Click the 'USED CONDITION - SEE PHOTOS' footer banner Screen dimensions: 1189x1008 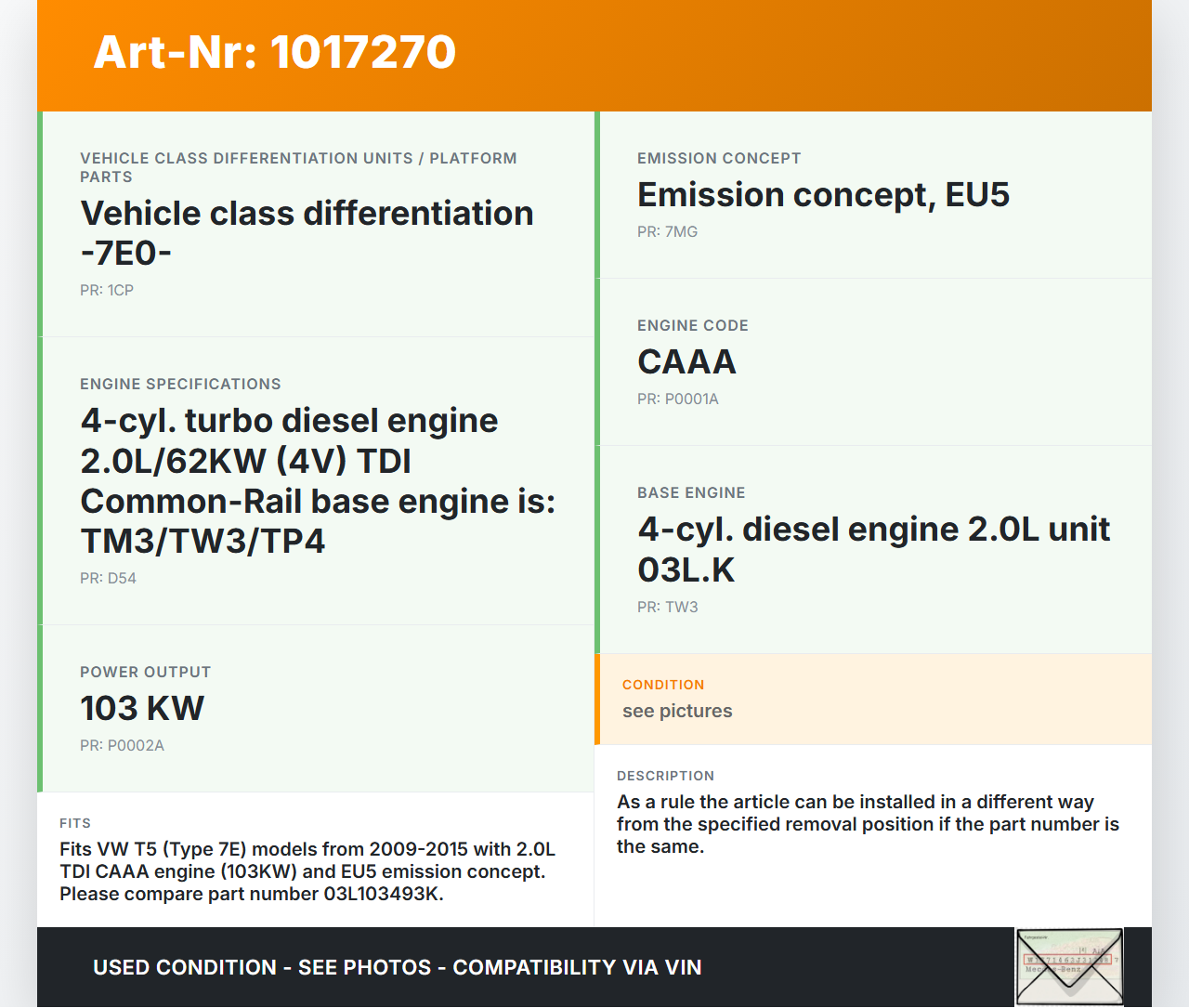(x=397, y=967)
